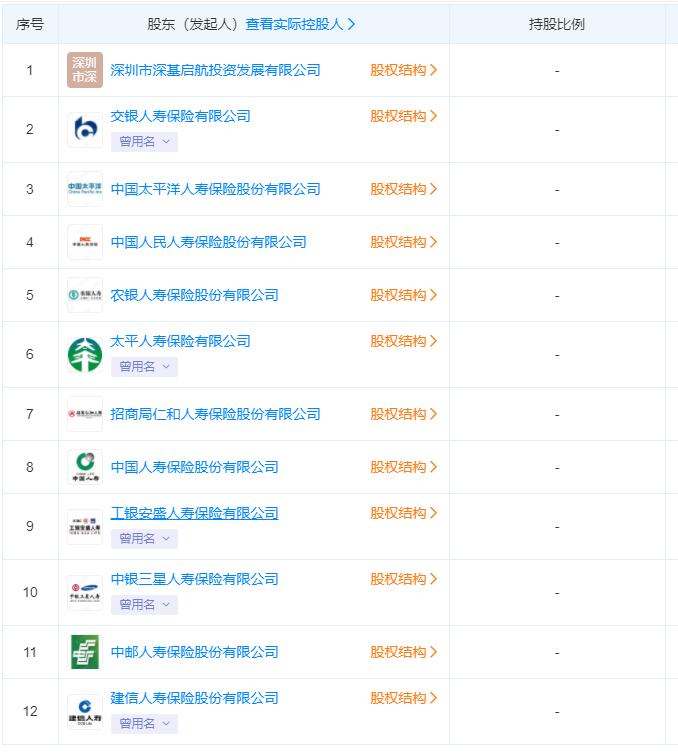View 股权结构 for 中银三星人寿

click(403, 579)
